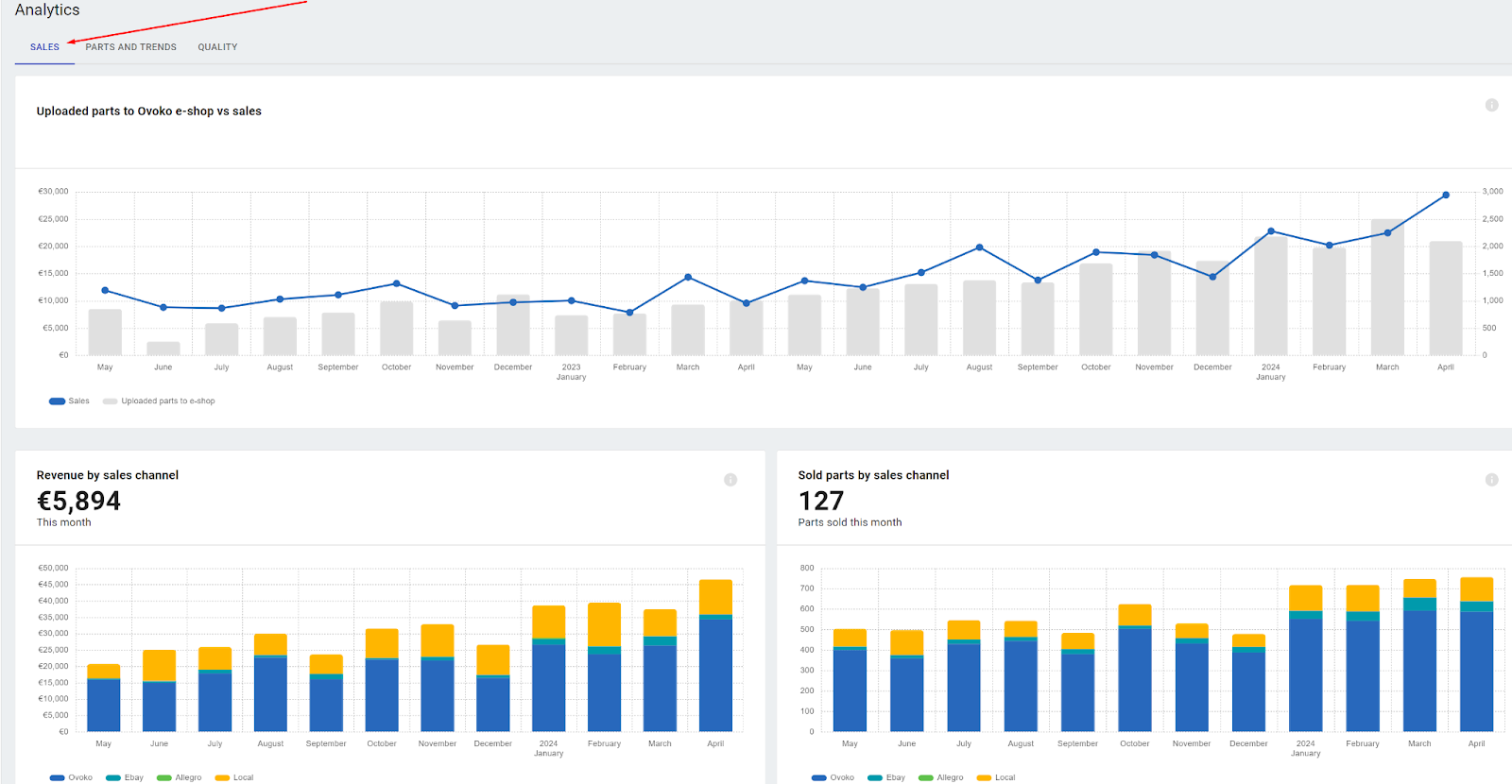
Task: Toggle Allegro legend in sold parts chart
Action: [941, 777]
